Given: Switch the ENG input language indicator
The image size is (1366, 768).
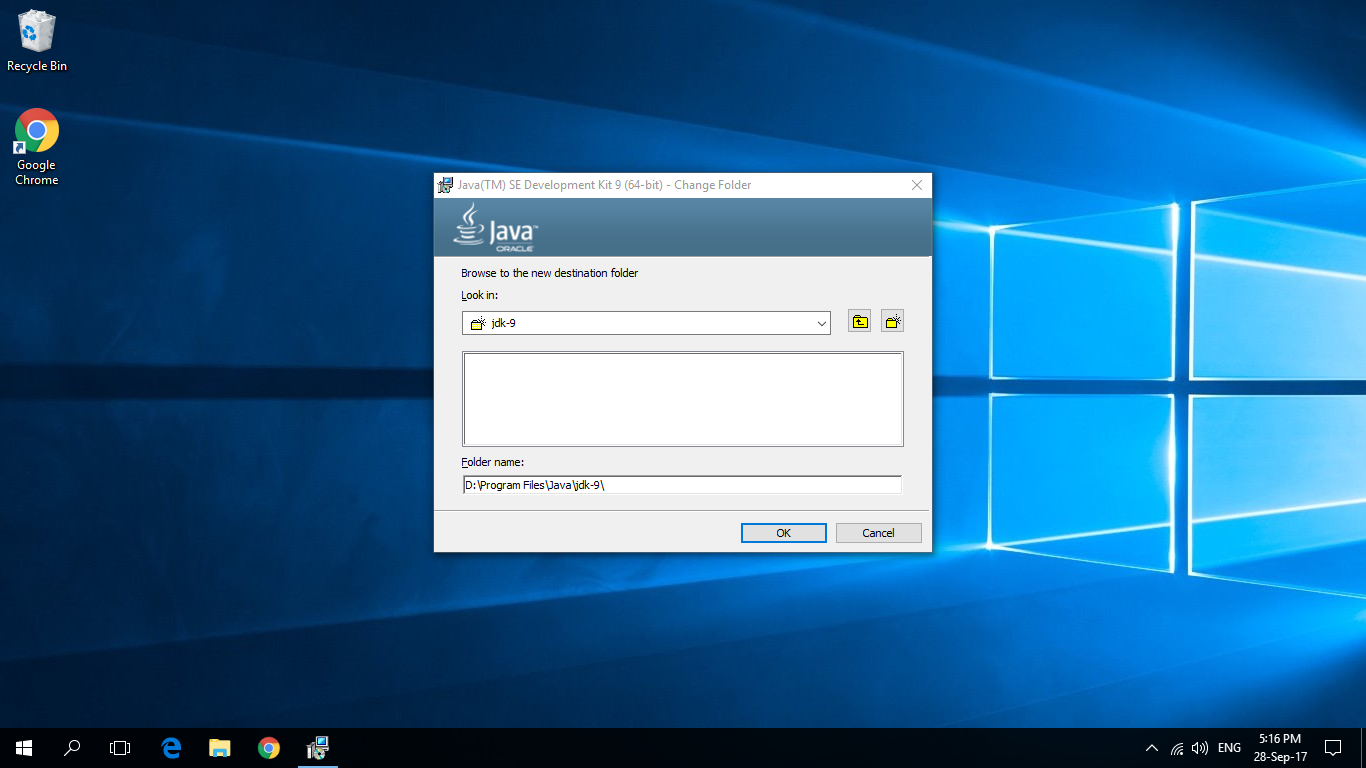Looking at the screenshot, I should pos(1230,748).
